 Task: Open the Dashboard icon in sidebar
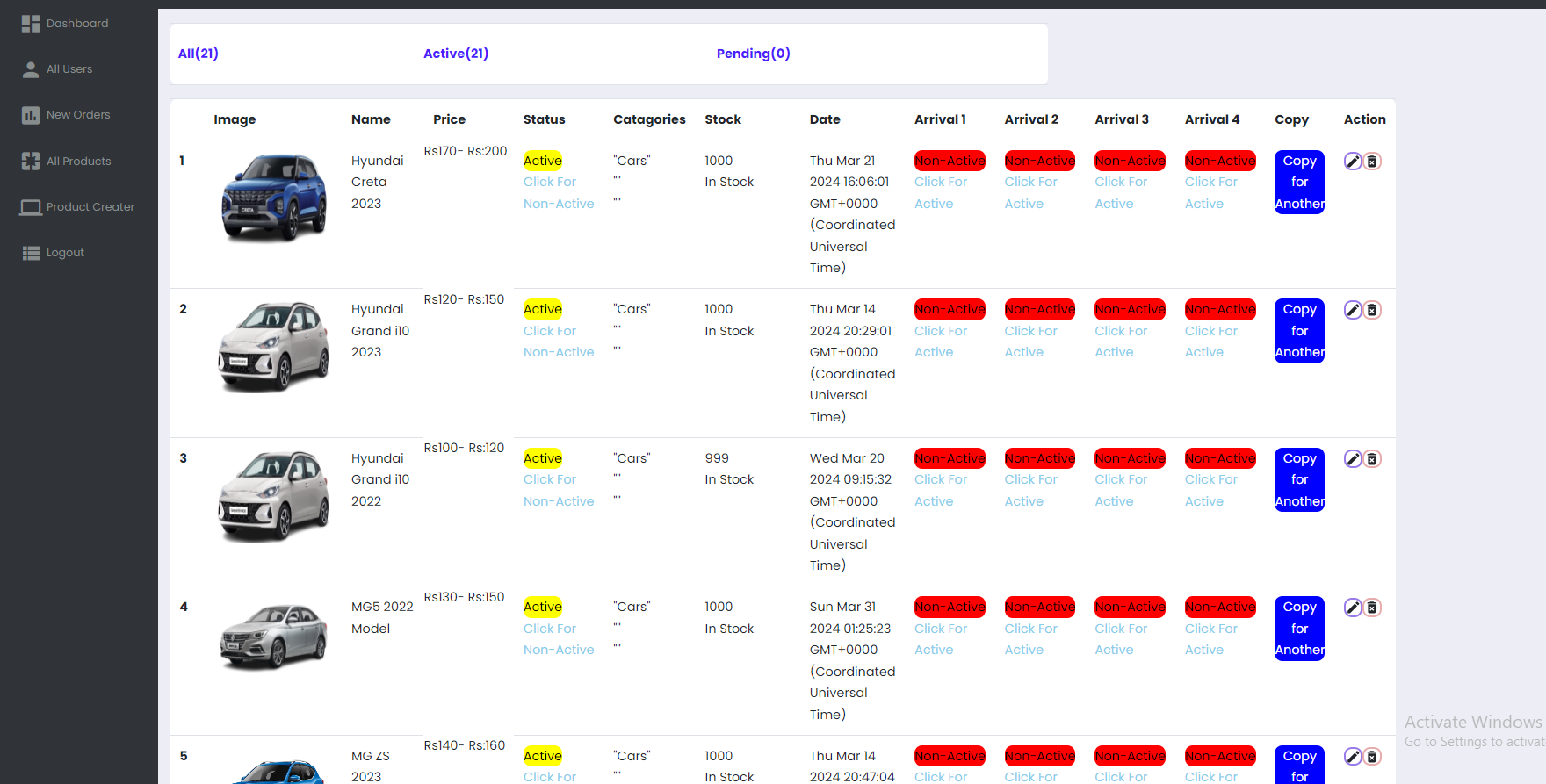coord(31,24)
